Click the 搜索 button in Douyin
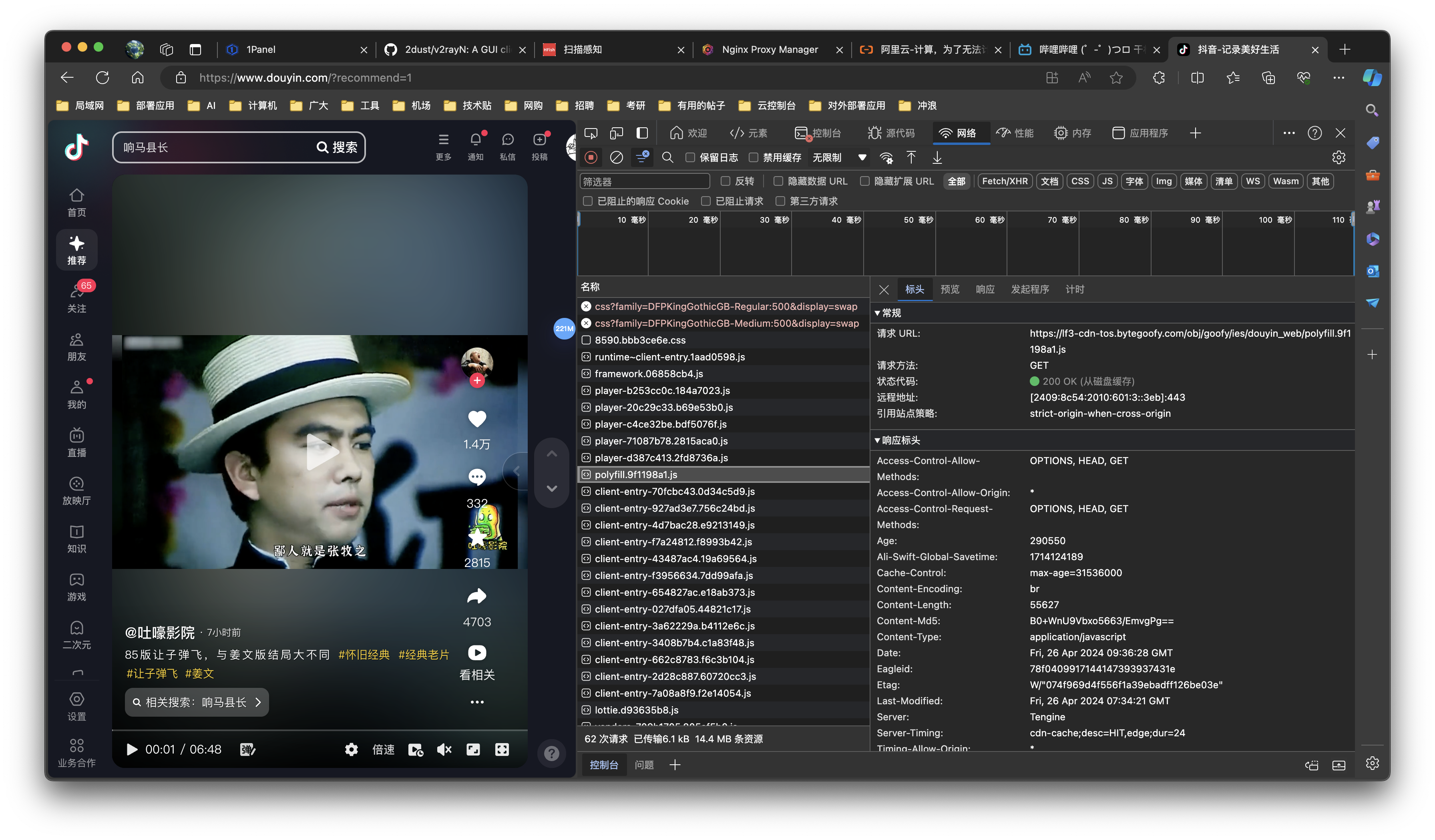 [x=337, y=147]
